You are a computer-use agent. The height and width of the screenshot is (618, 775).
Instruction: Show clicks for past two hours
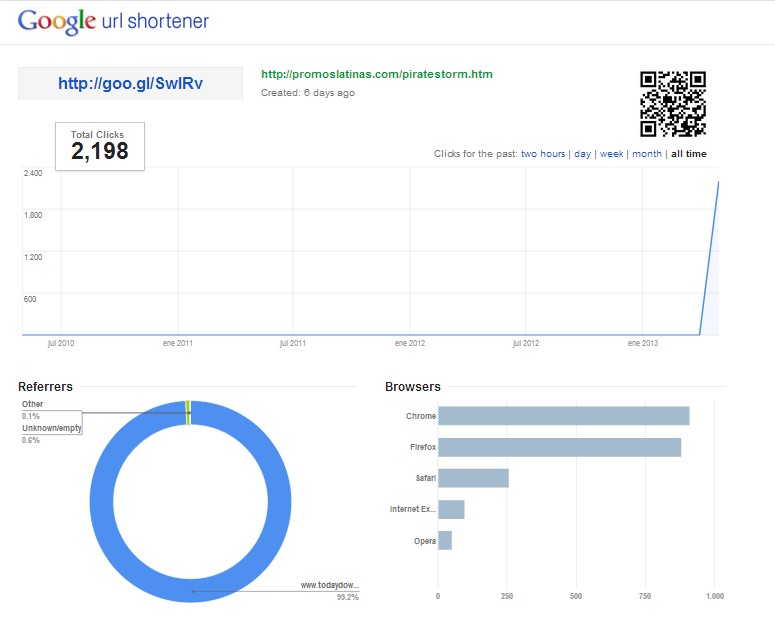(543, 154)
